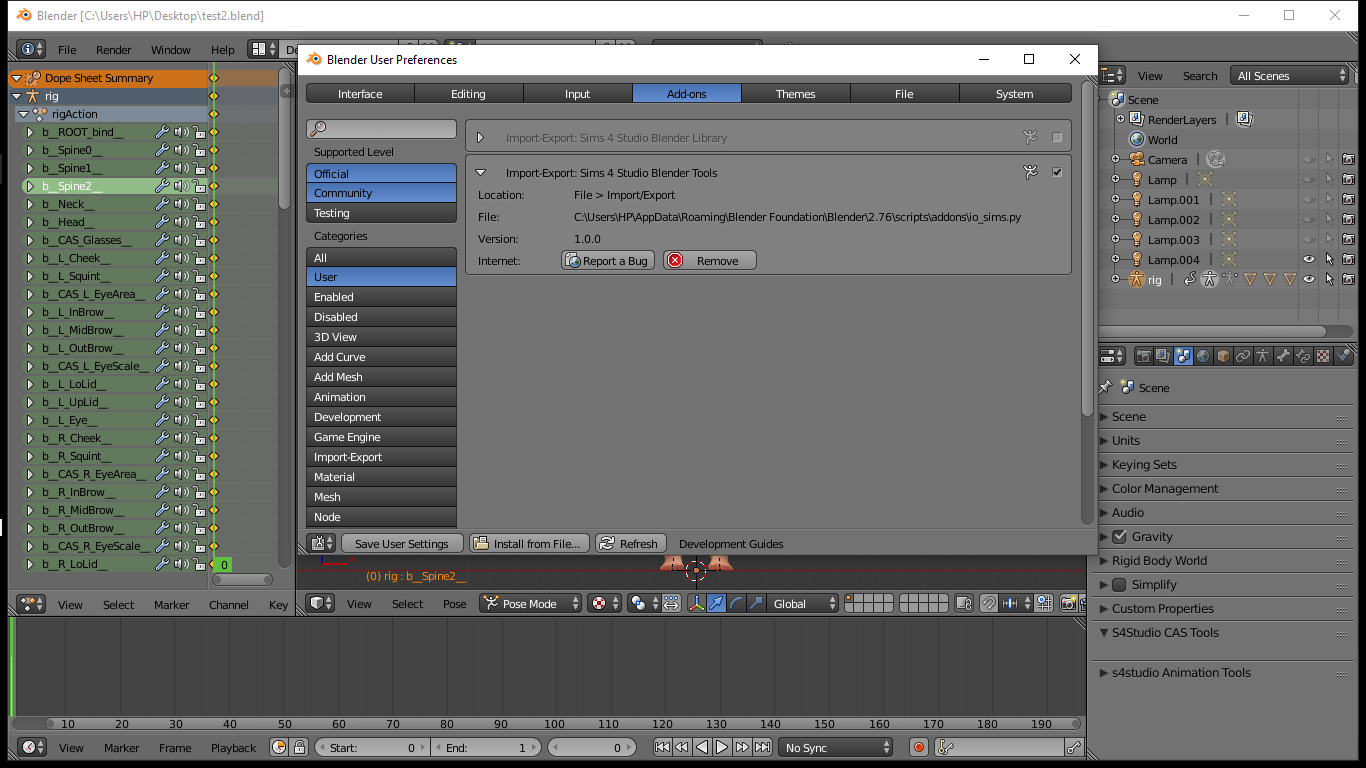Lock the b__Neck__ channel
This screenshot has height=768, width=1366.
tap(200, 204)
